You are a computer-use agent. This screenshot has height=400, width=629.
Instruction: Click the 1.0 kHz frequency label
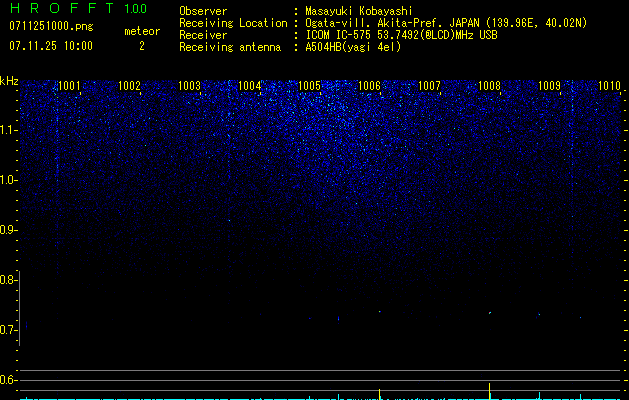pyautogui.click(x=8, y=180)
